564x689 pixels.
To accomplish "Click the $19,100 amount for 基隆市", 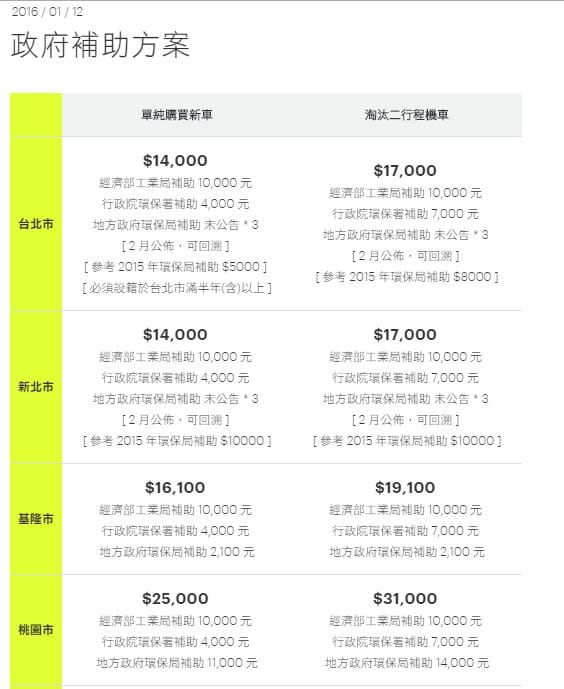I will coord(405,487).
